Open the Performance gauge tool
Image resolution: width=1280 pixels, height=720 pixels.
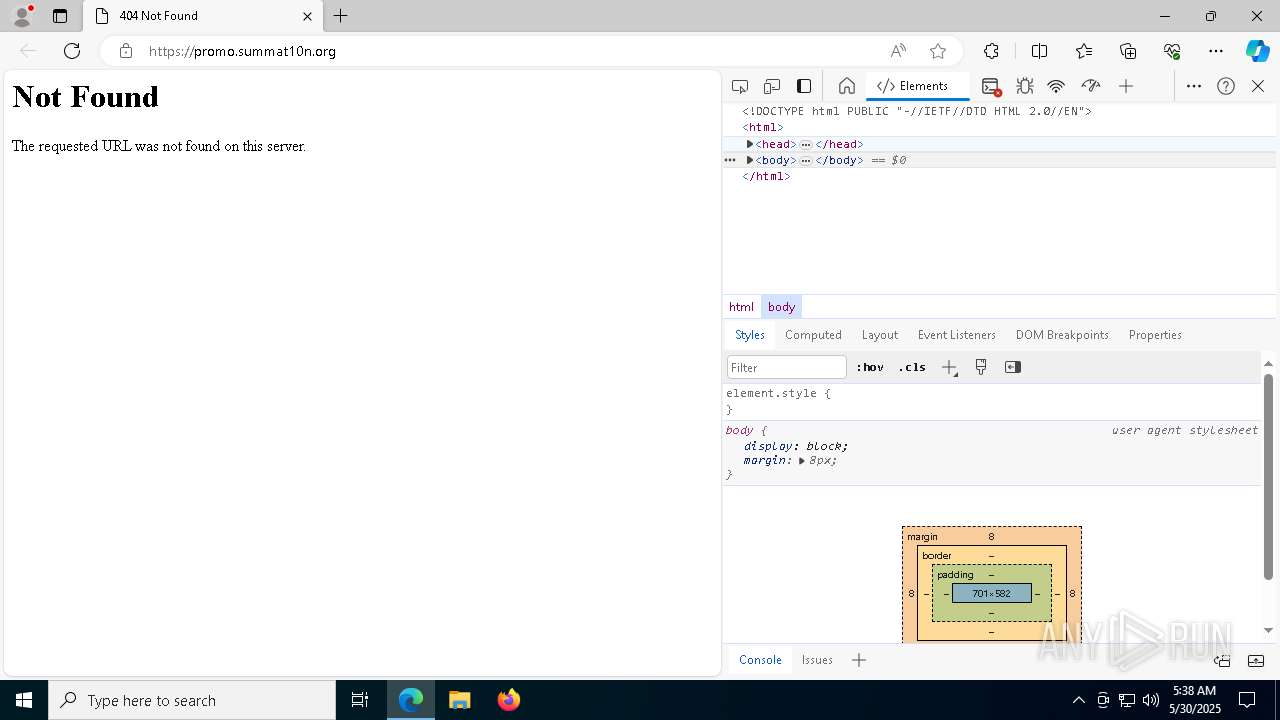tap(1091, 86)
